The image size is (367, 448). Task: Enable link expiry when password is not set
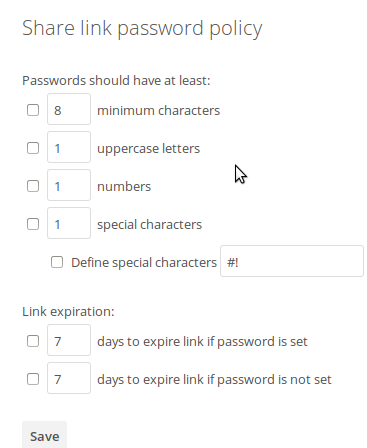click(33, 379)
